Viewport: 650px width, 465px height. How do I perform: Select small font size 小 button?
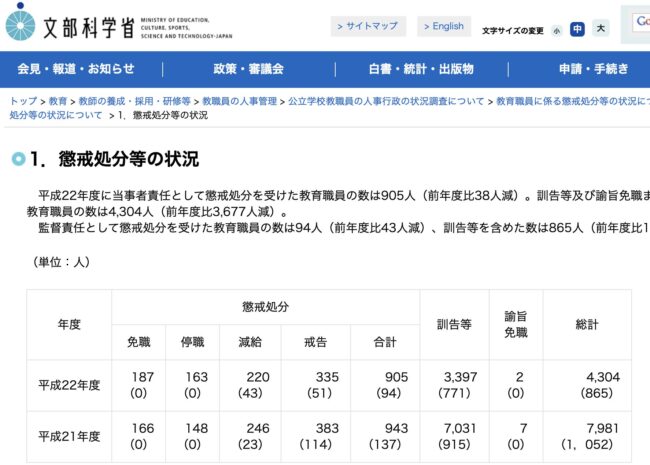click(556, 30)
